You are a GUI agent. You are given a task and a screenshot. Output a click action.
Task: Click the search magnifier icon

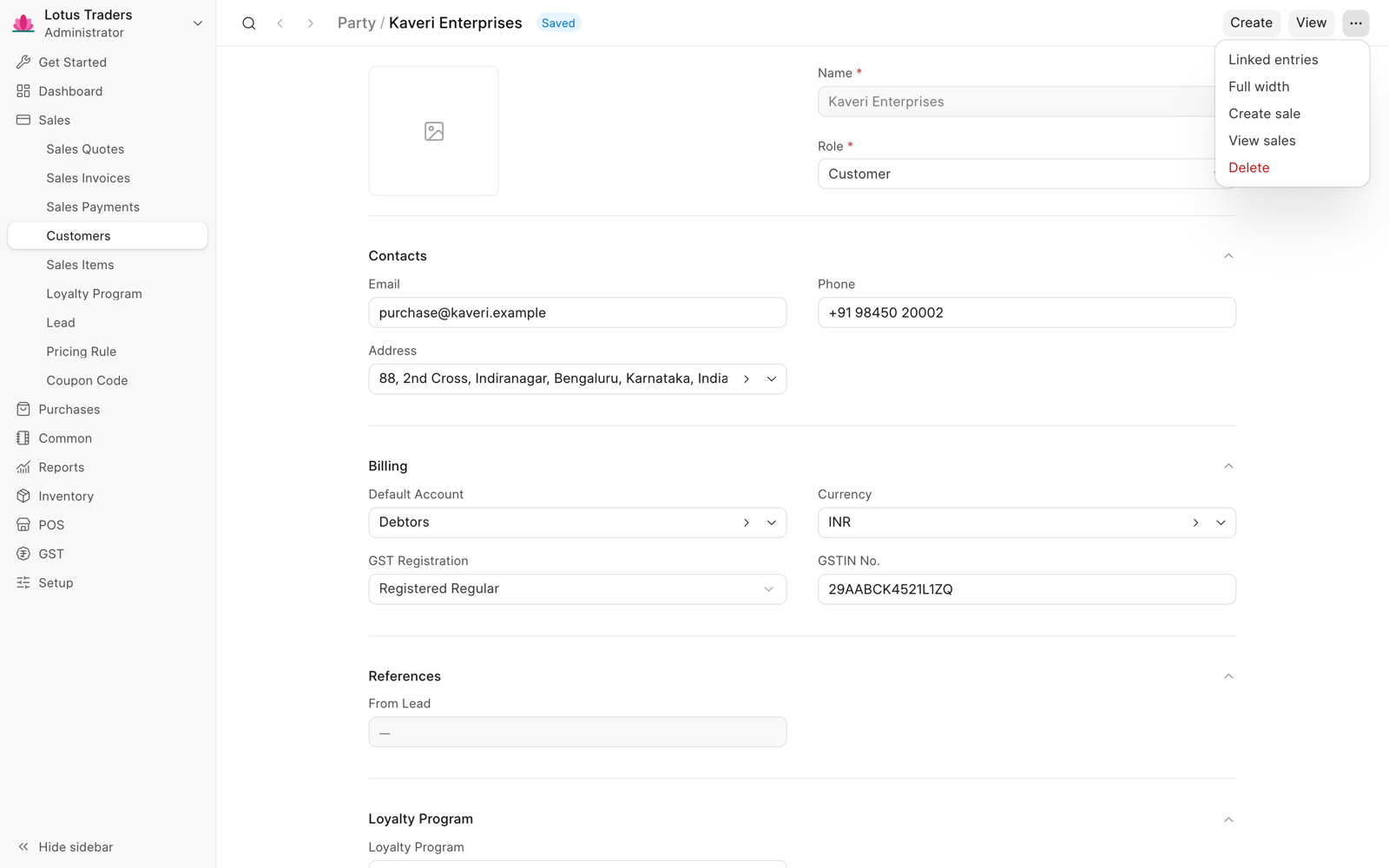249,23
